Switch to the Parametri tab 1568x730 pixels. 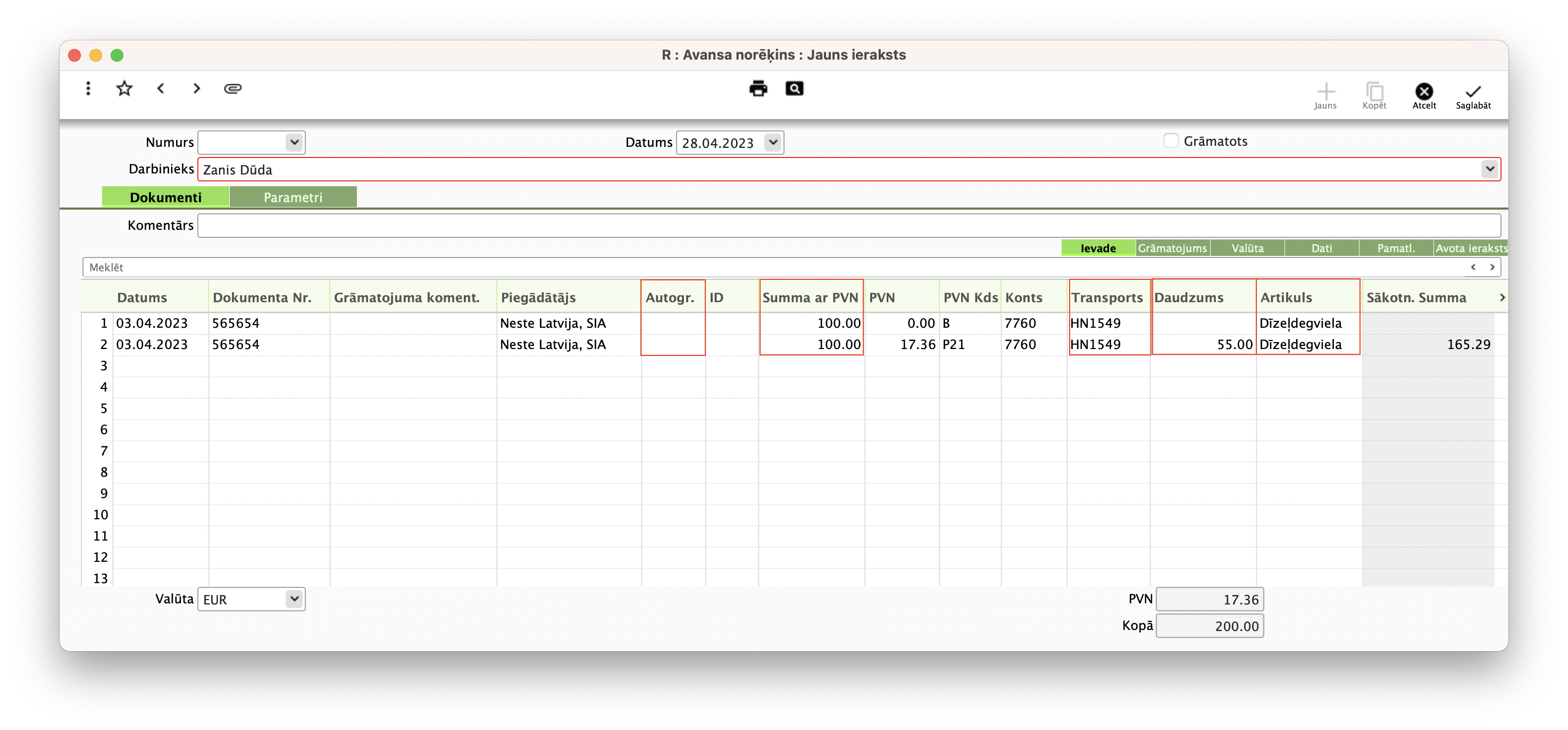coord(293,197)
